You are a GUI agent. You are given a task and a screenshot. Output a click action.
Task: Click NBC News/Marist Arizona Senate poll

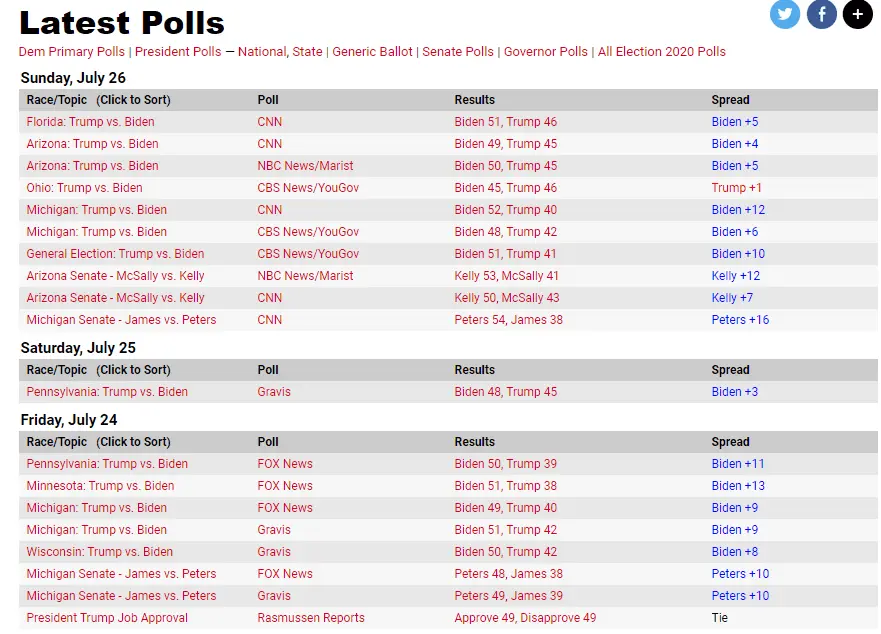pos(305,276)
